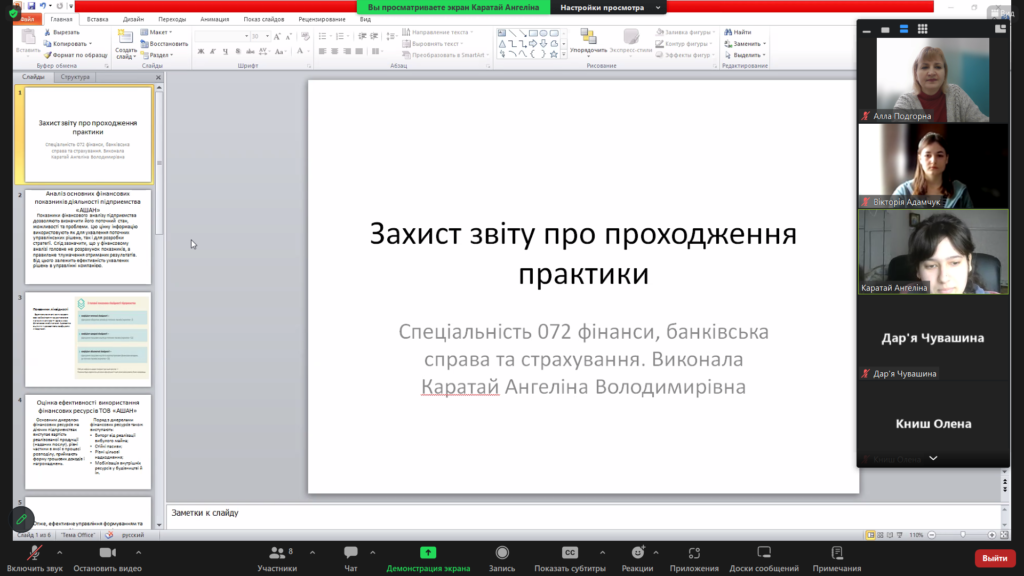This screenshot has width=1024, height=576.
Task: Select slide 4 thumbnail Оцінка ефективності
Action: point(88,442)
